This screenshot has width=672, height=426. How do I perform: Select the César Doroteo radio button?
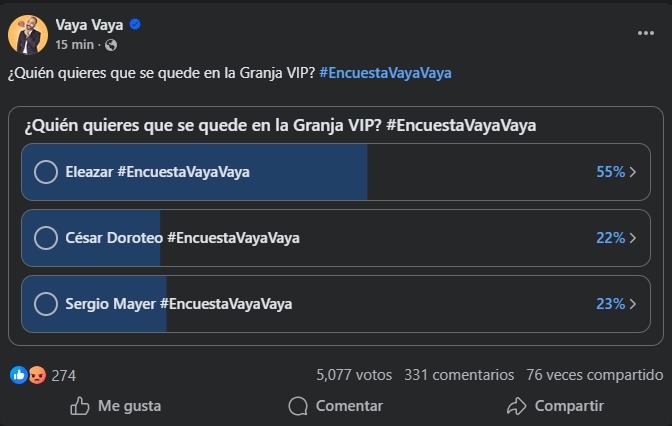point(46,238)
